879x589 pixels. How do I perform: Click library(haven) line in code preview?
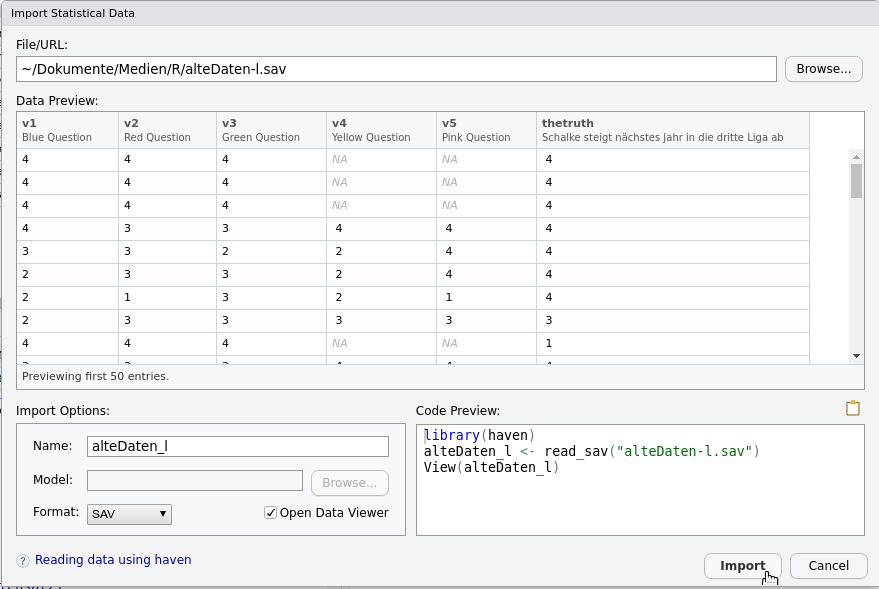(479, 435)
